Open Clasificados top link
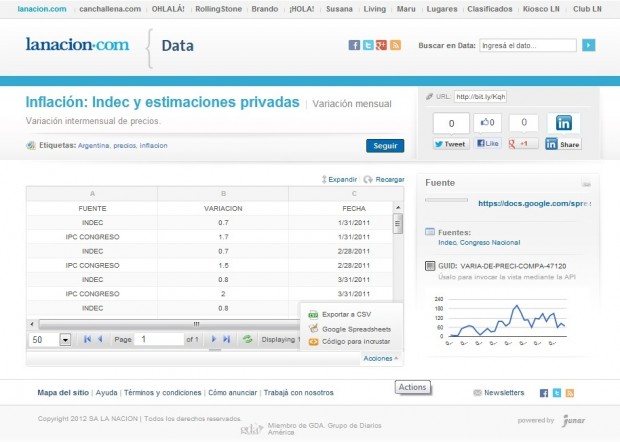This screenshot has width=620, height=442. pyautogui.click(x=490, y=9)
